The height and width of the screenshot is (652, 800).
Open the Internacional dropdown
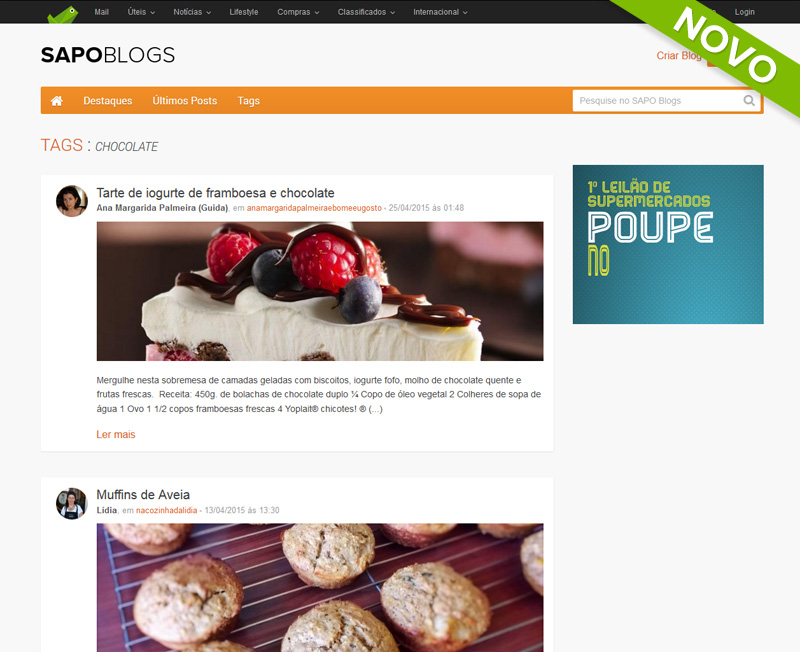[440, 12]
